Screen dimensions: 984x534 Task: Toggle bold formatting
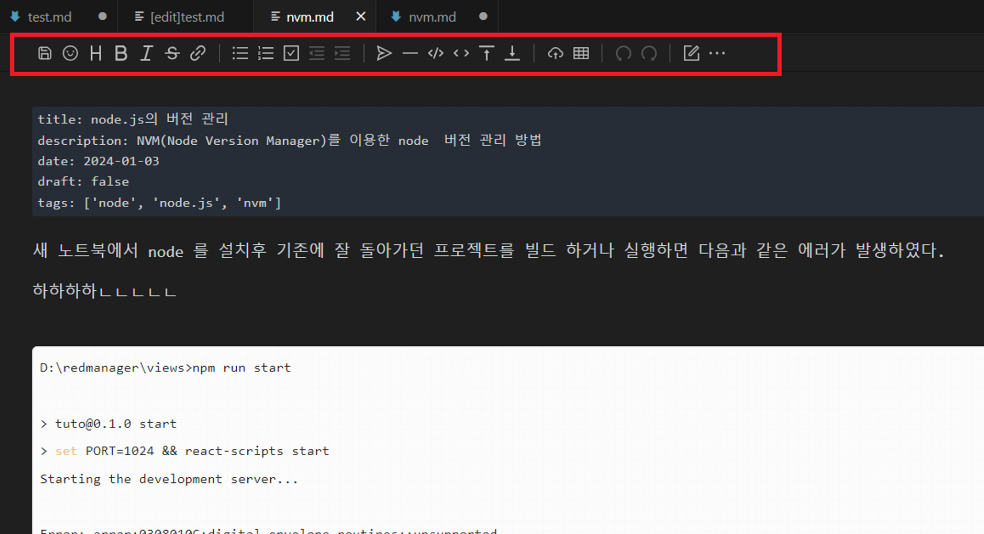[x=121, y=54]
